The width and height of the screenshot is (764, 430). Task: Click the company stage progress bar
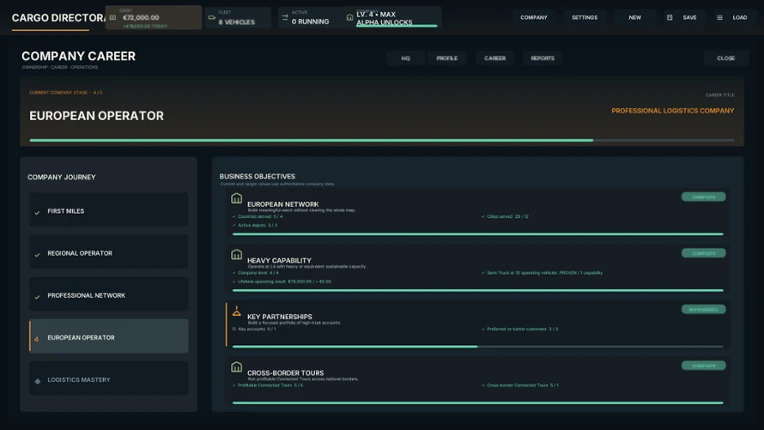382,140
